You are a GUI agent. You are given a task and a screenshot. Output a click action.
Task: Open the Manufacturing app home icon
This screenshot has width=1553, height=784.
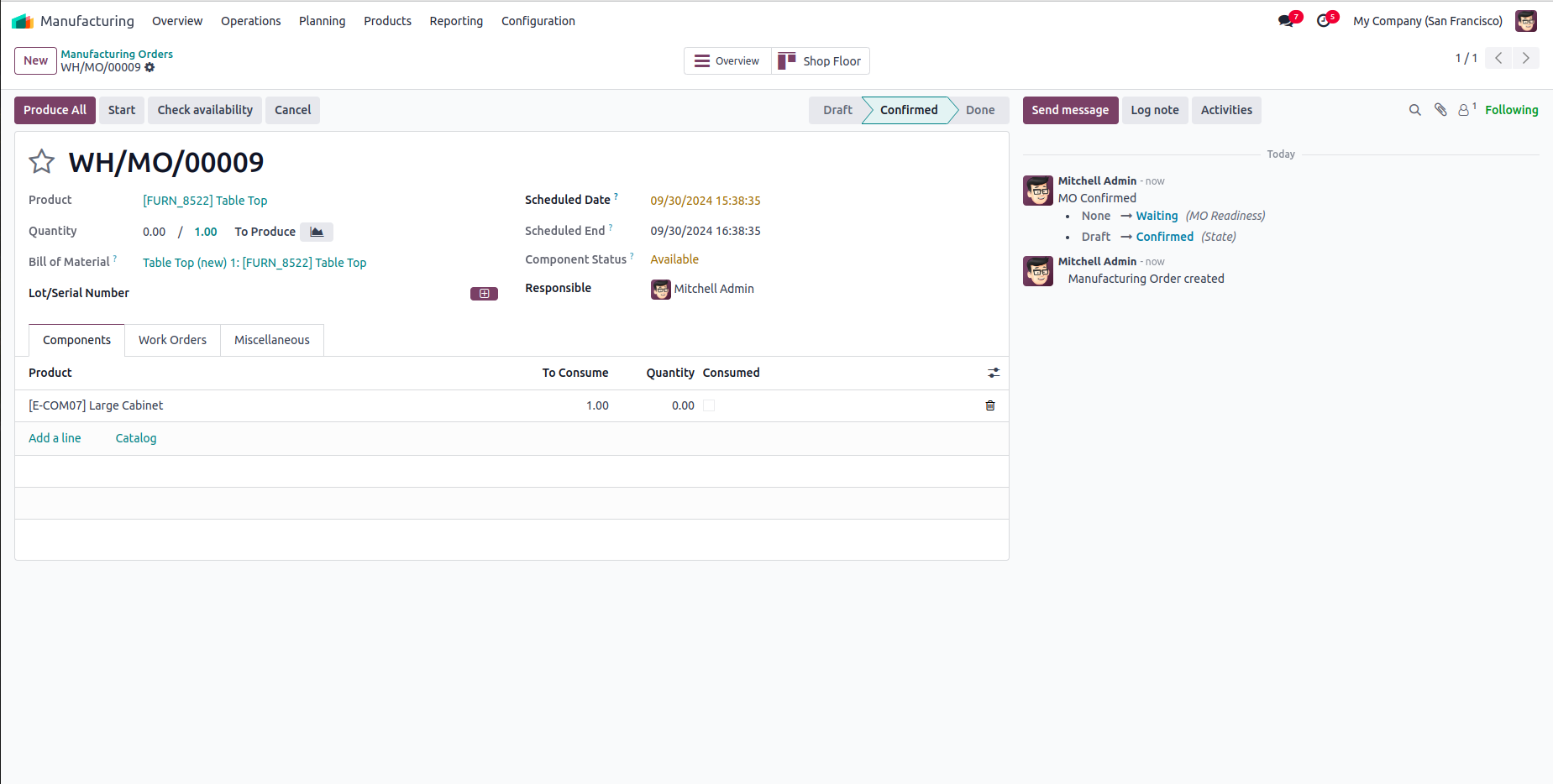pyautogui.click(x=23, y=21)
